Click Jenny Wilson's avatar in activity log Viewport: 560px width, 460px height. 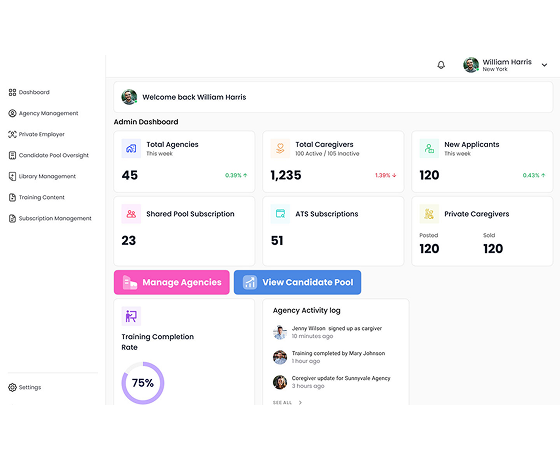pos(280,332)
